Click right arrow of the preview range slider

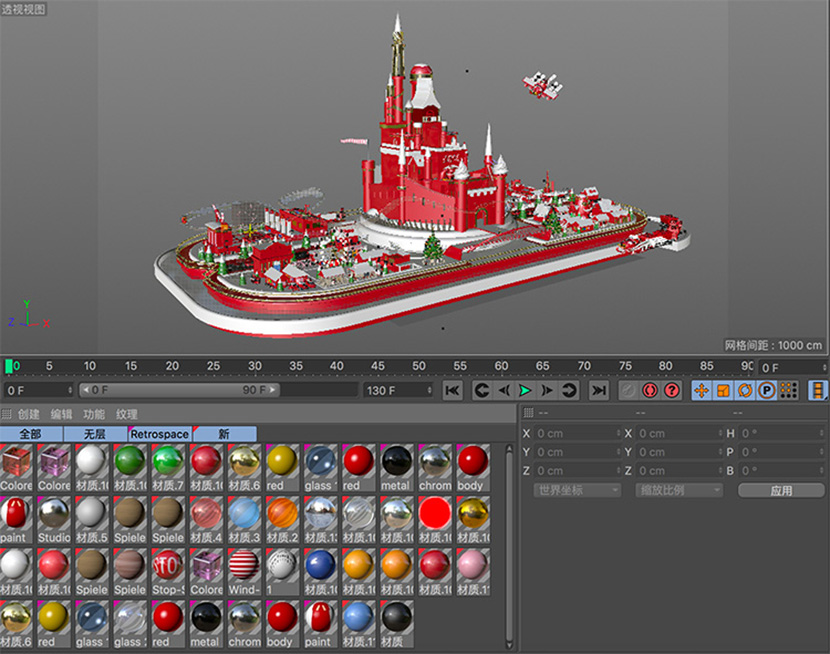pyautogui.click(x=273, y=390)
